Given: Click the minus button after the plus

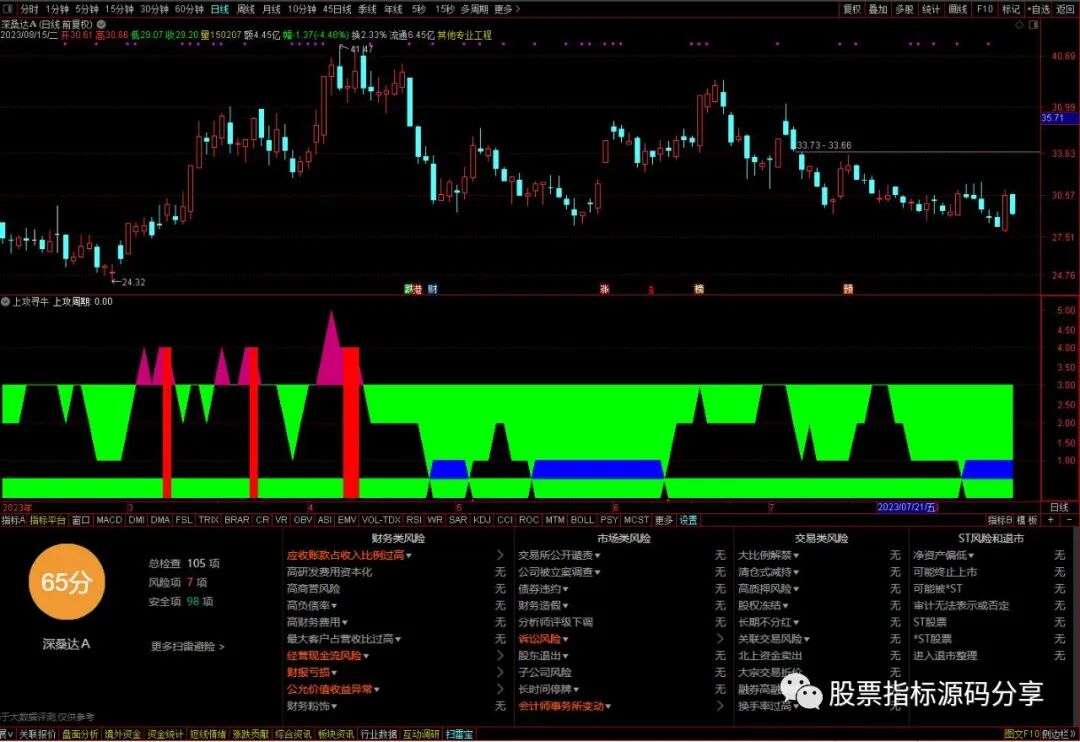Looking at the screenshot, I should point(1069,520).
